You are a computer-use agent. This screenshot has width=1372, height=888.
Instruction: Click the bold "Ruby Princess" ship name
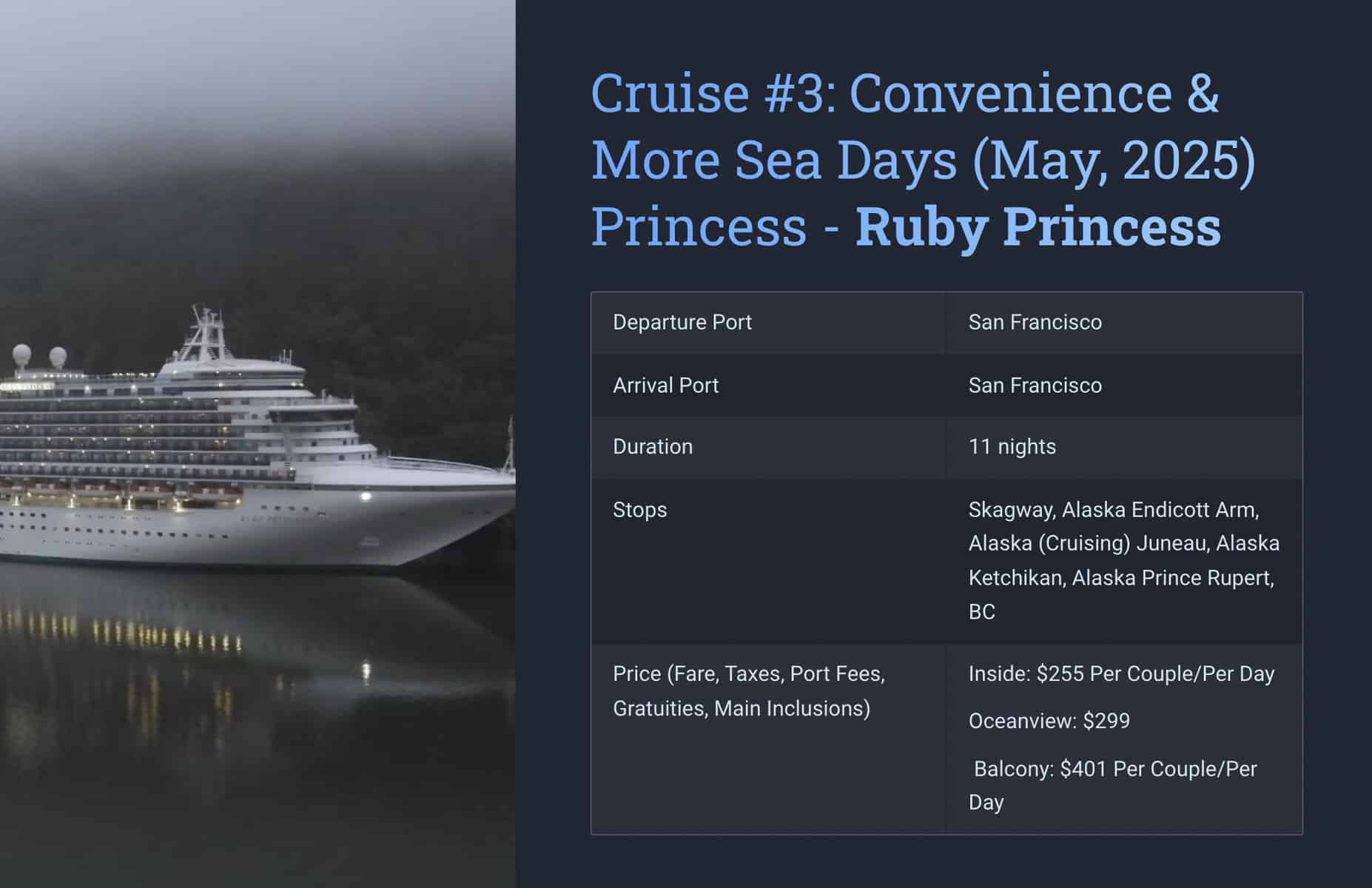tap(1038, 226)
